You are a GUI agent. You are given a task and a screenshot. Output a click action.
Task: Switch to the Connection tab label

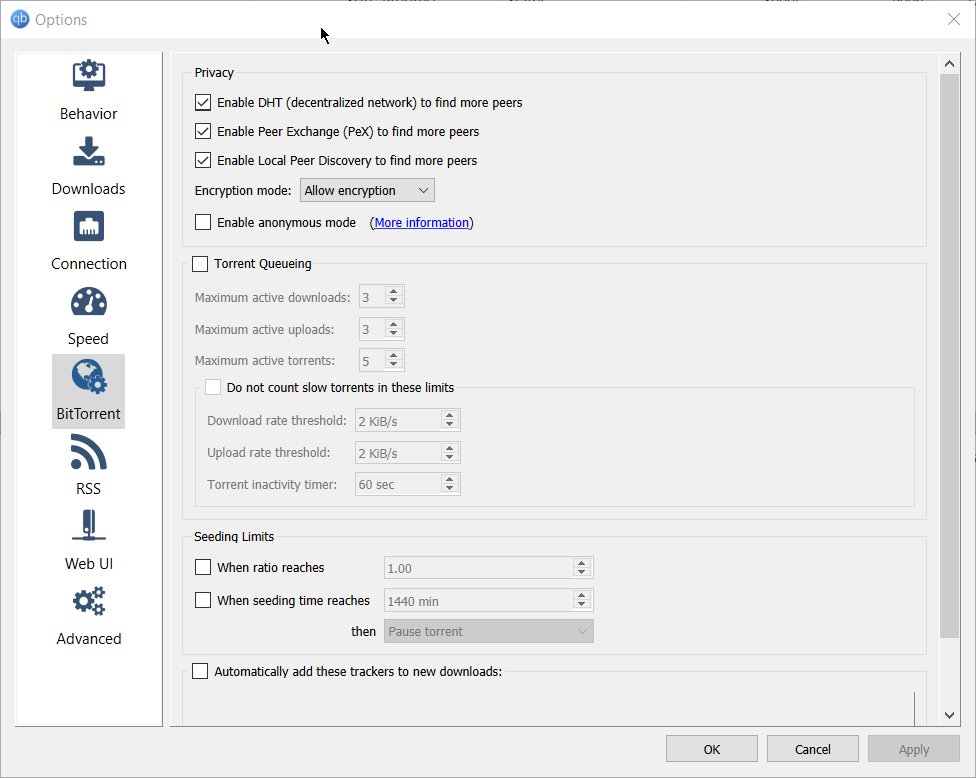88,264
